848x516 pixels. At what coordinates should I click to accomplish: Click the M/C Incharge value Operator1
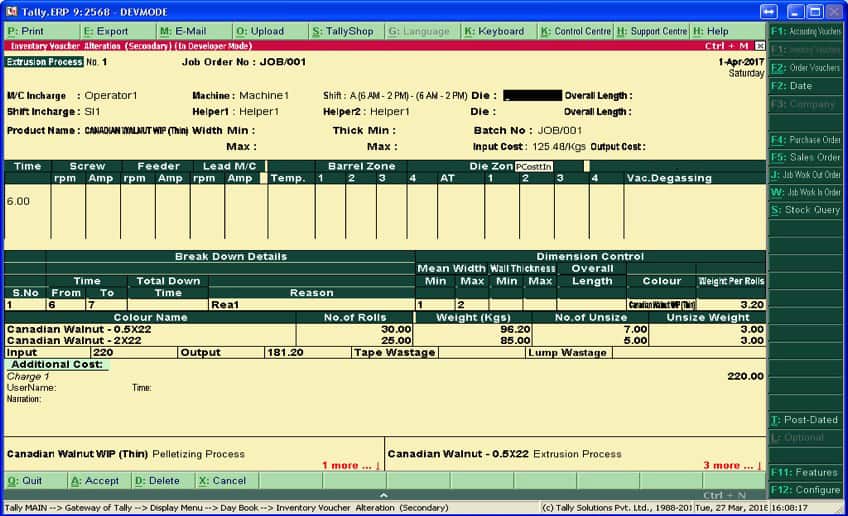coord(111,95)
